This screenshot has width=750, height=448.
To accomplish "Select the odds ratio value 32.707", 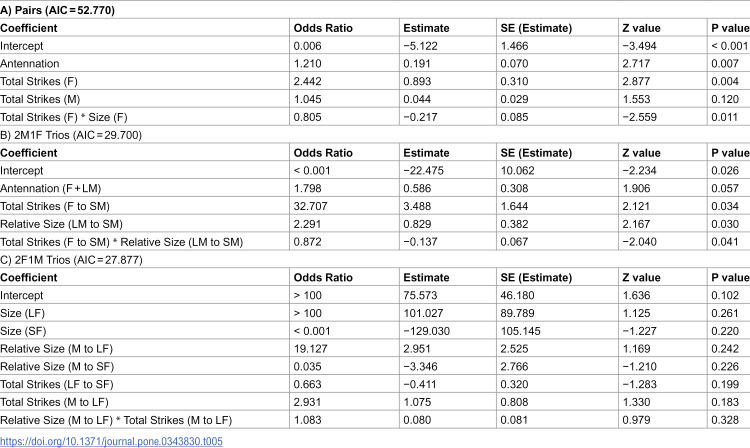I will pos(310,207).
